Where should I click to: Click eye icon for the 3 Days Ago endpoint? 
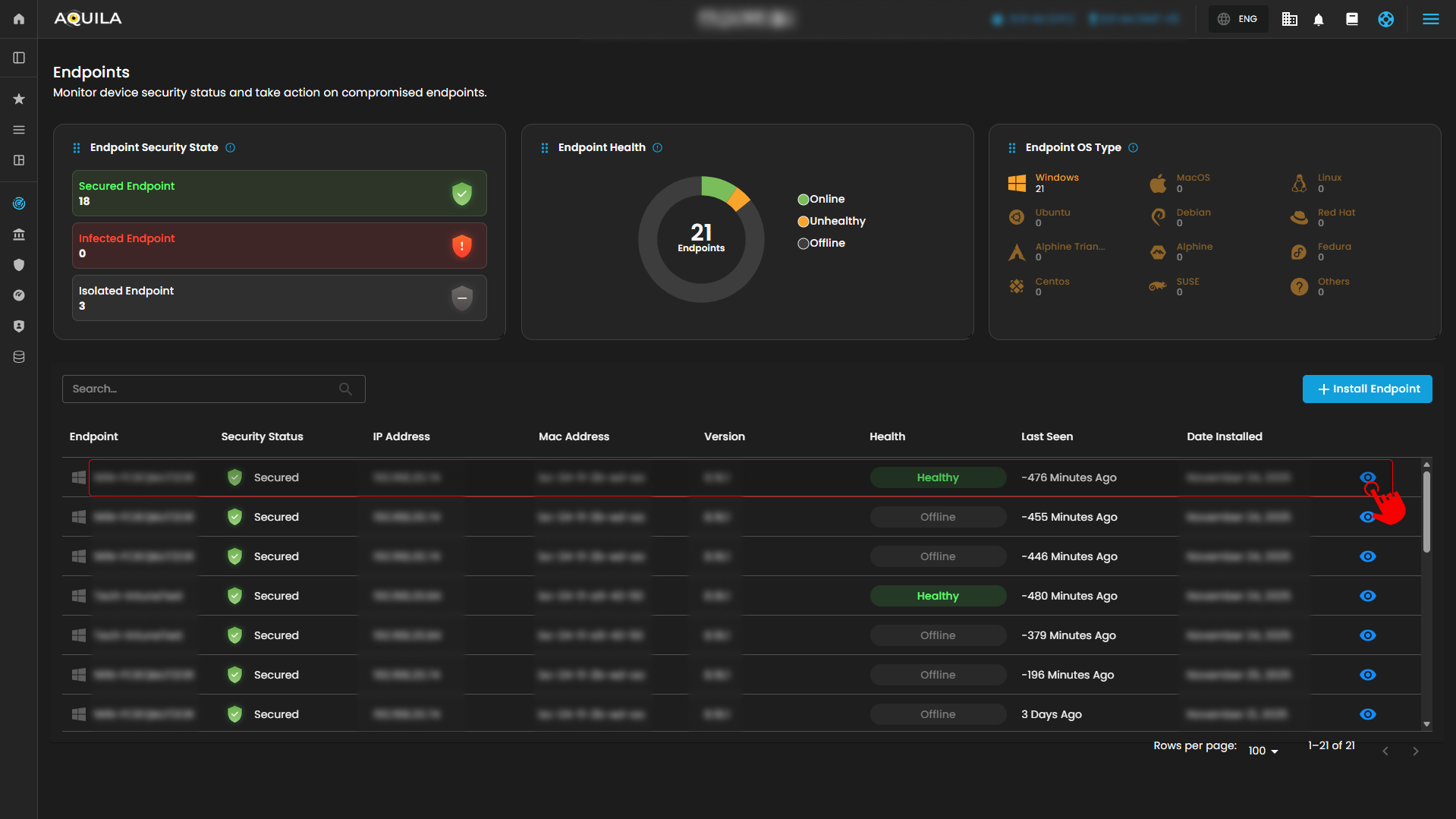[1367, 714]
